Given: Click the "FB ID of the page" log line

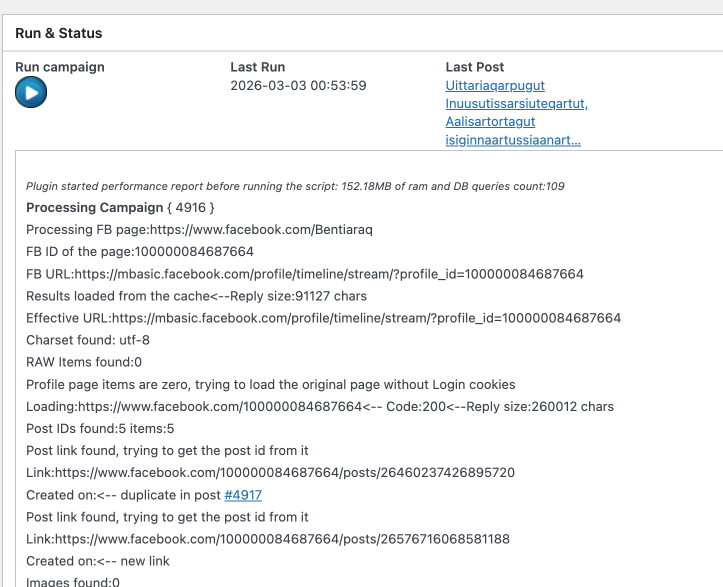Looking at the screenshot, I should pyautogui.click(x=140, y=252).
